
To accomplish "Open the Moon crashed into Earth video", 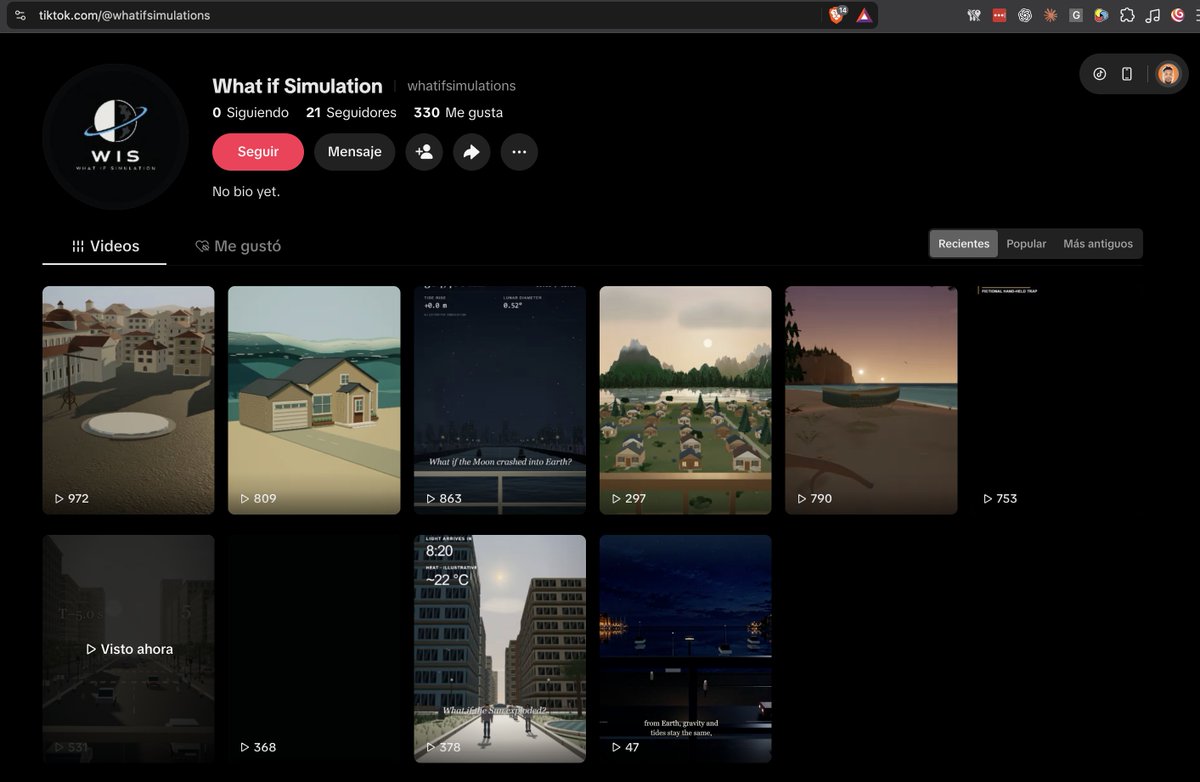I will (500, 400).
